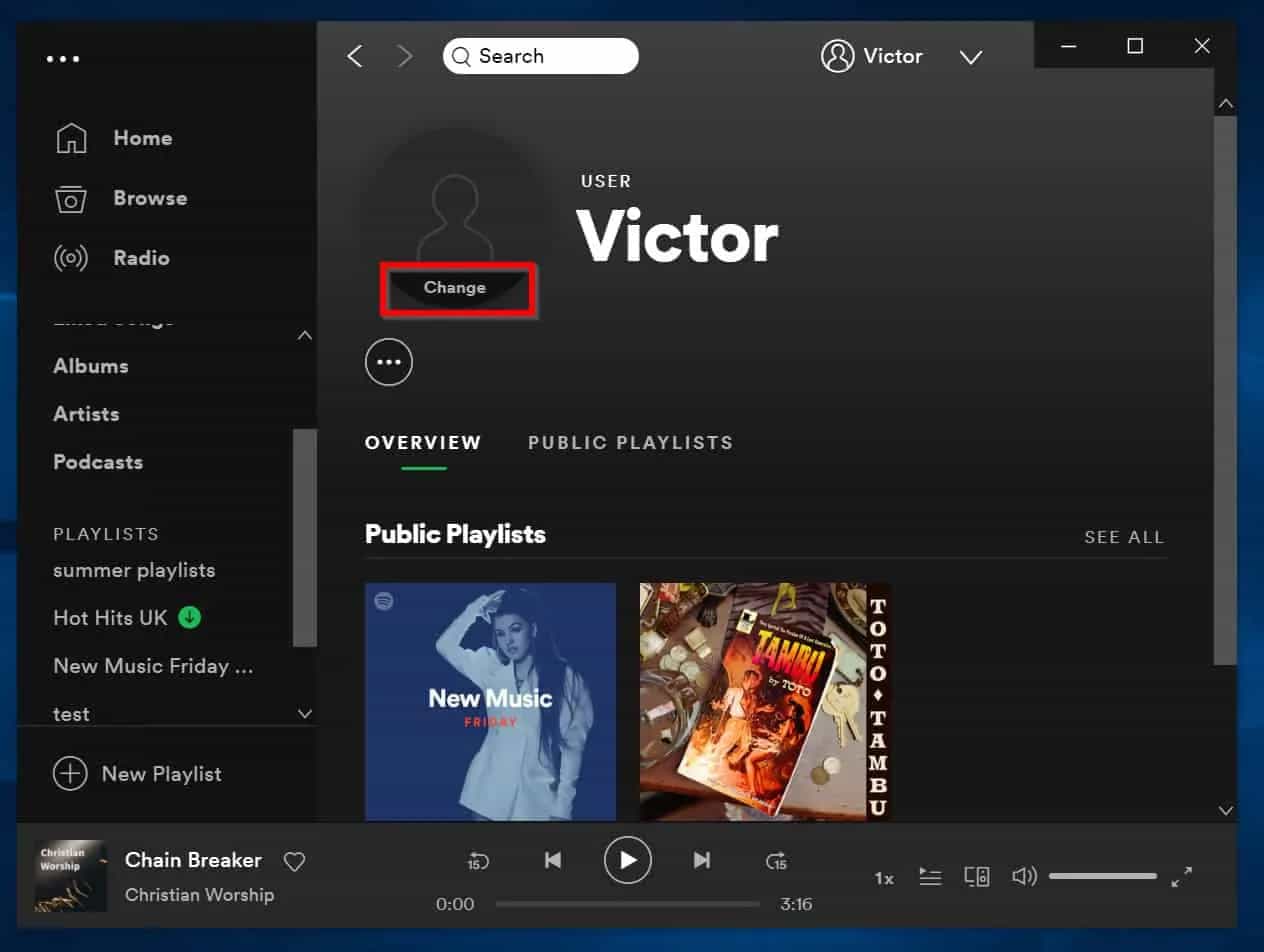Expand the account dropdown chevron
The height and width of the screenshot is (952, 1264).
pos(970,57)
